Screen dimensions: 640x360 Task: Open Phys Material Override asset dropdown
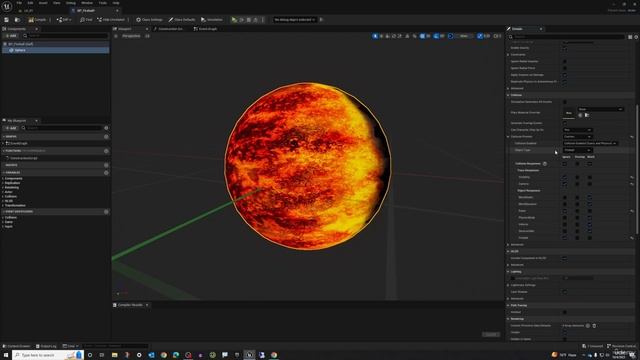(x=600, y=109)
